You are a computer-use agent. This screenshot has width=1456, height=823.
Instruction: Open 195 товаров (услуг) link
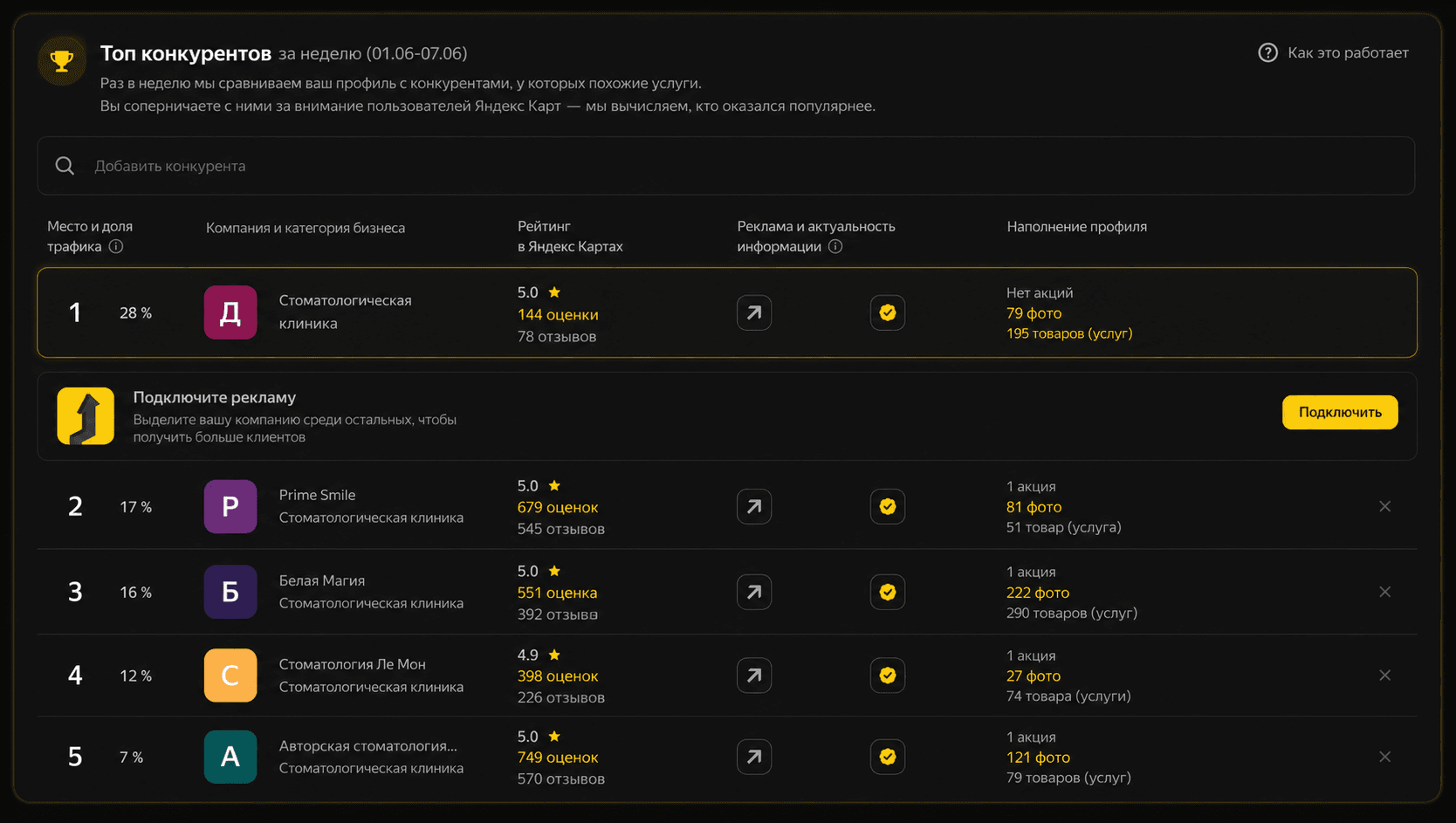(1069, 333)
